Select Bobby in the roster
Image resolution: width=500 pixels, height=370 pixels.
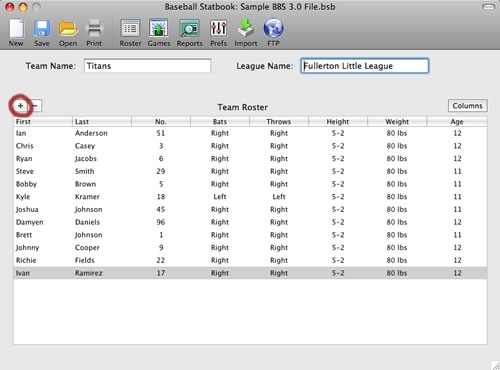click(x=26, y=184)
